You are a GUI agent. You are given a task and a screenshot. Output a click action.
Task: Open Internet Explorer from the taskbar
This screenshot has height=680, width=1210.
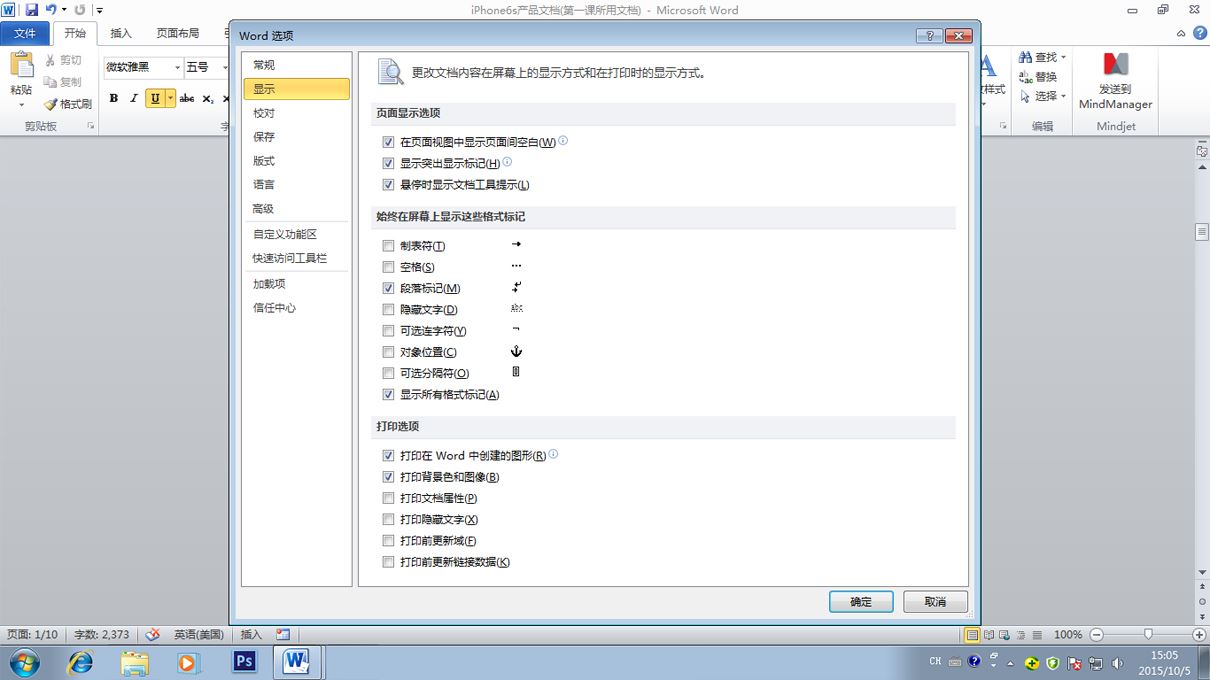pyautogui.click(x=81, y=662)
